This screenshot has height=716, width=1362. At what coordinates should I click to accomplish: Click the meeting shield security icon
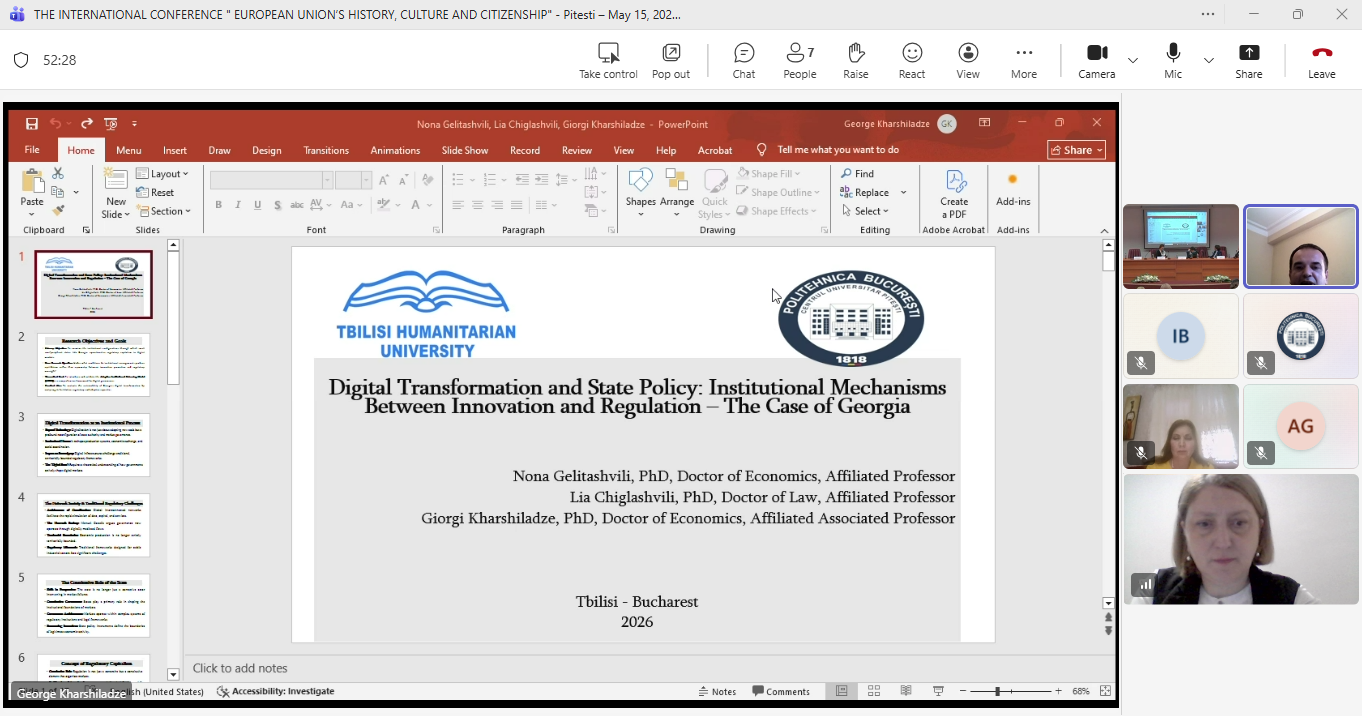point(21,60)
